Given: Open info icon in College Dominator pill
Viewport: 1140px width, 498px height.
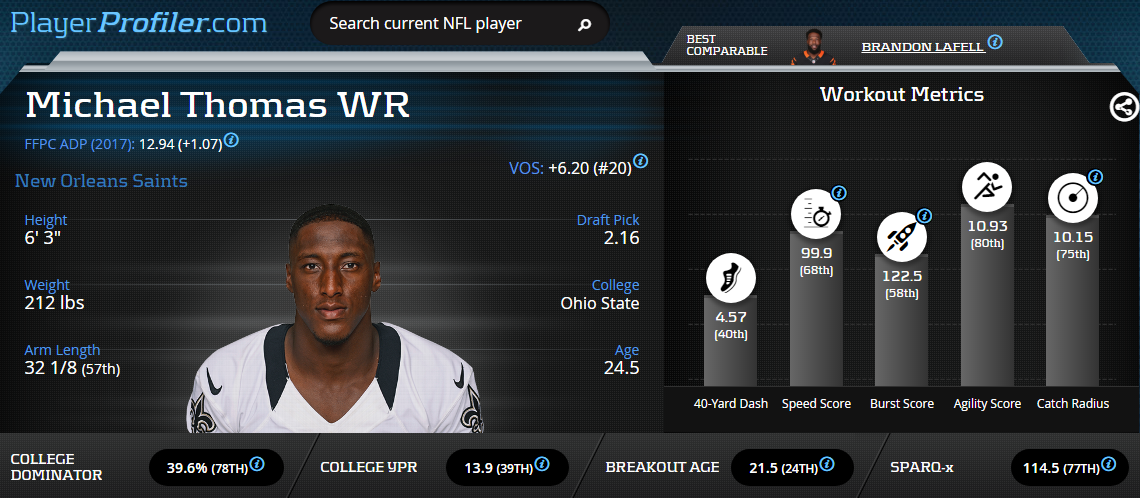Looking at the screenshot, I should click(257, 464).
